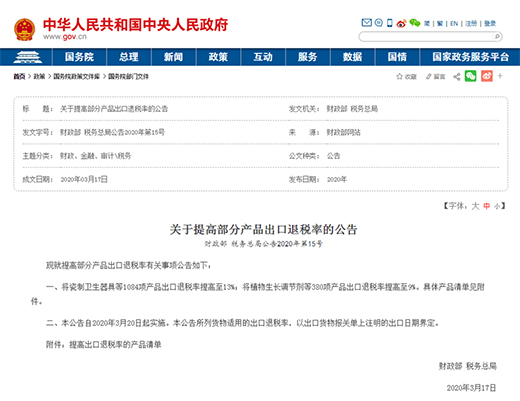Click inside the site search field
The image size is (520, 401).
427,36
